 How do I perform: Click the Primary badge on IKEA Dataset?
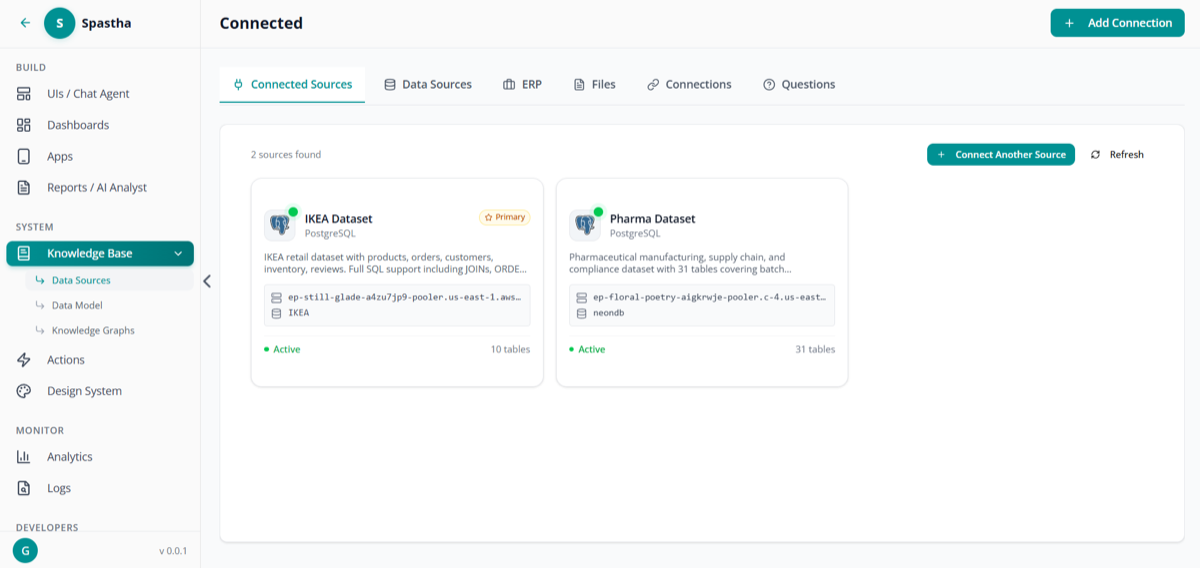504,217
